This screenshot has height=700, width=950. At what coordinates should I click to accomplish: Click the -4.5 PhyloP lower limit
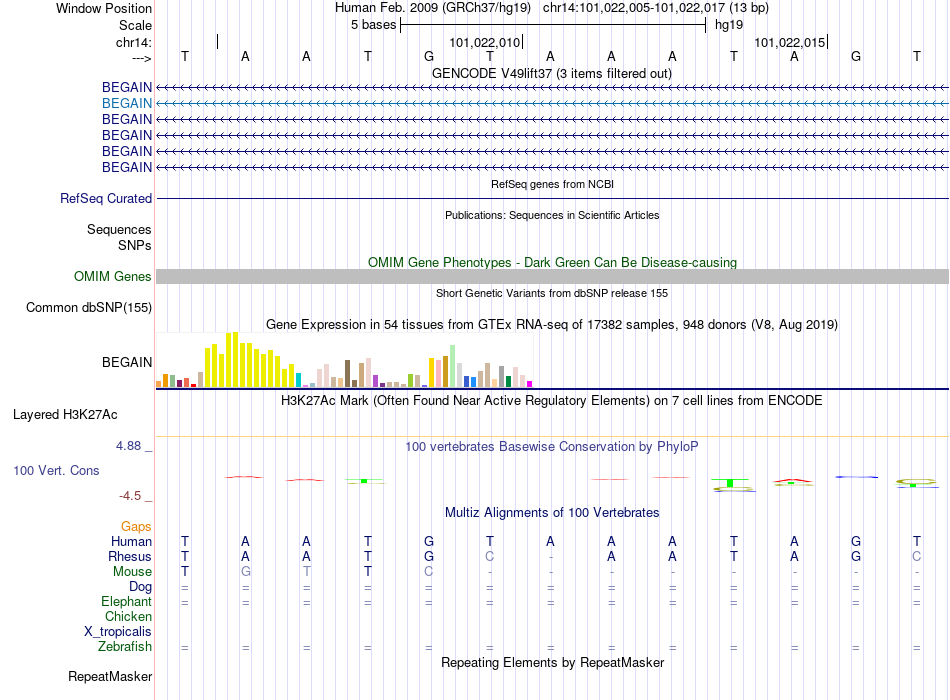click(x=130, y=496)
